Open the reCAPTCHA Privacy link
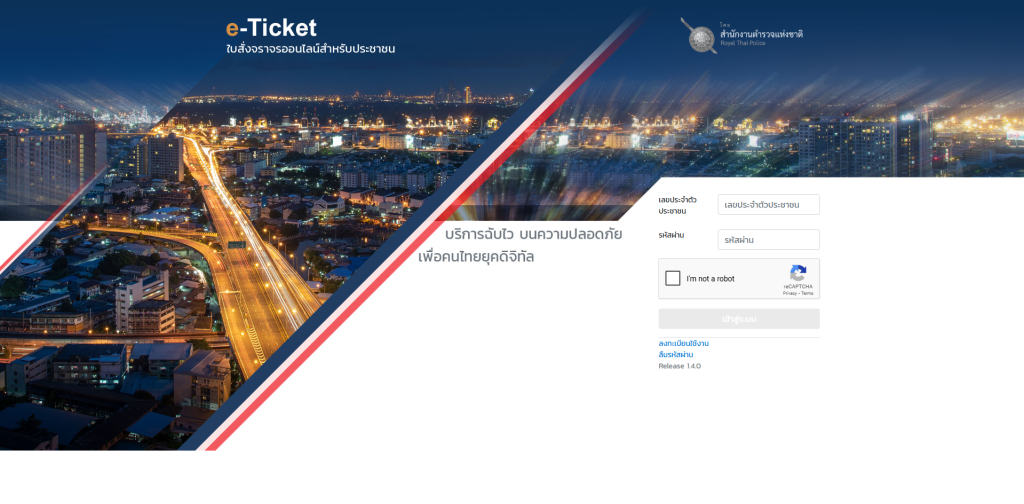This screenshot has height=504, width=1024. 789,293
